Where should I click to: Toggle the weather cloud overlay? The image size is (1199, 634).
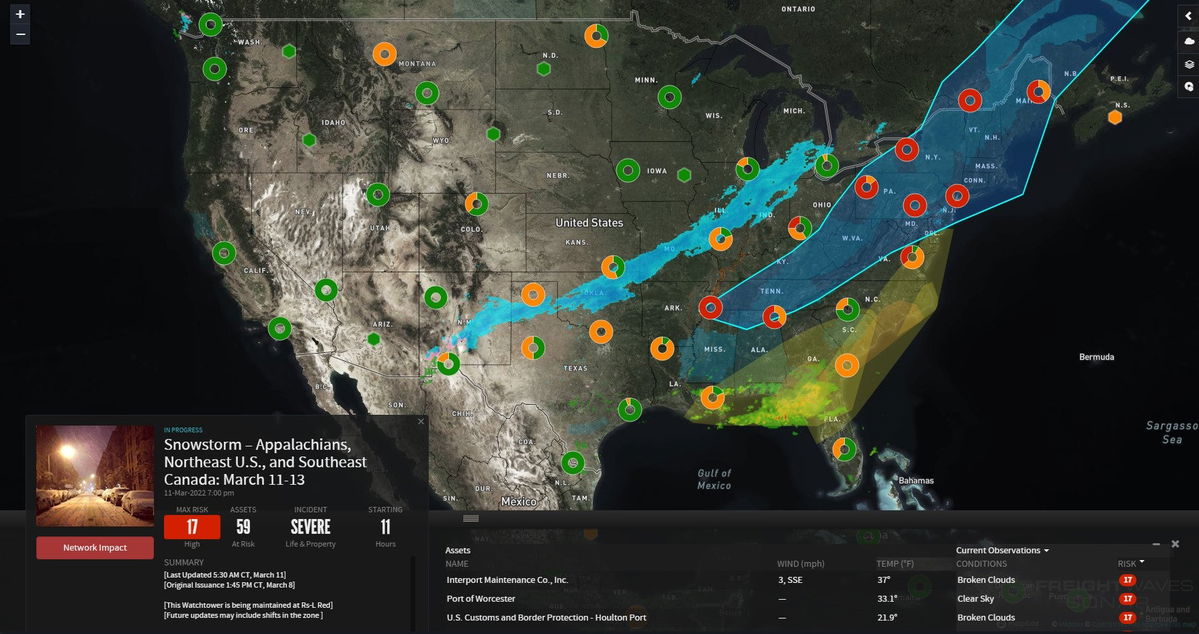click(1188, 41)
